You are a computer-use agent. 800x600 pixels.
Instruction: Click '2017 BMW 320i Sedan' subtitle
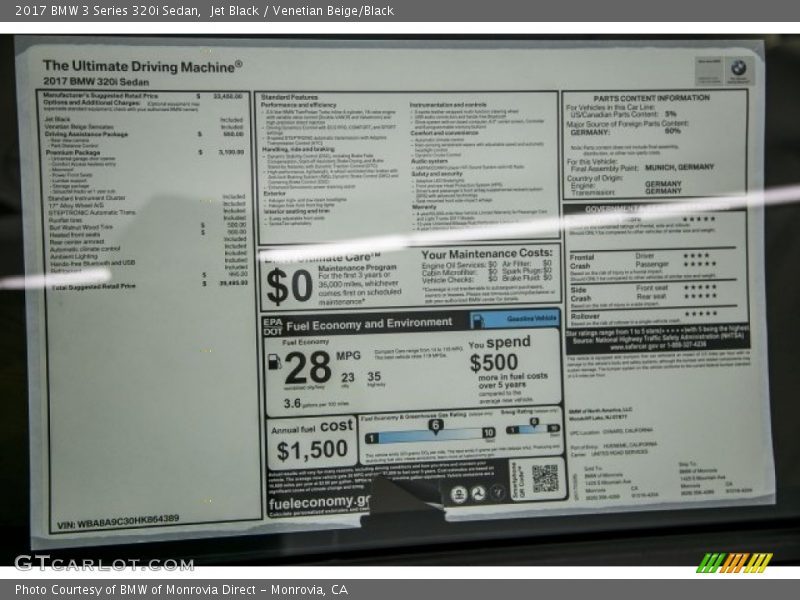tap(96, 82)
